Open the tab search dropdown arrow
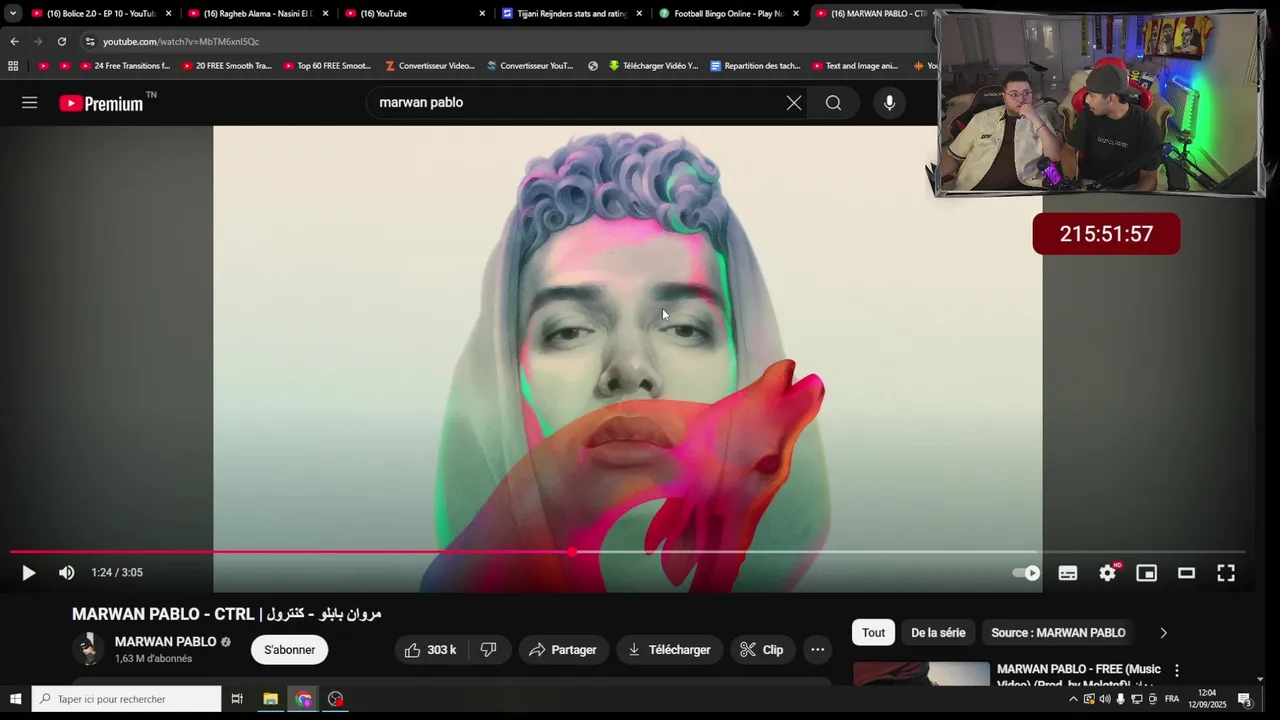1280x720 pixels. click(12, 14)
